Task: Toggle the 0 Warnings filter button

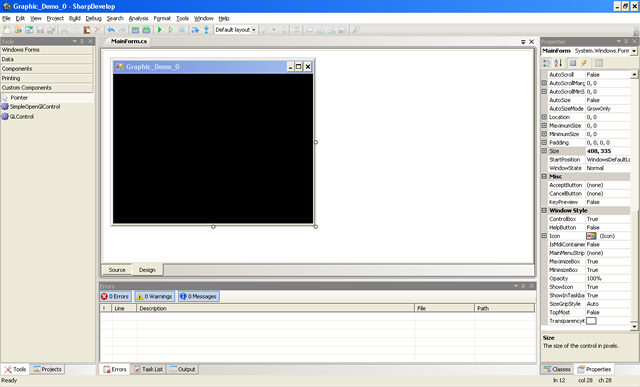Action: click(x=154, y=296)
